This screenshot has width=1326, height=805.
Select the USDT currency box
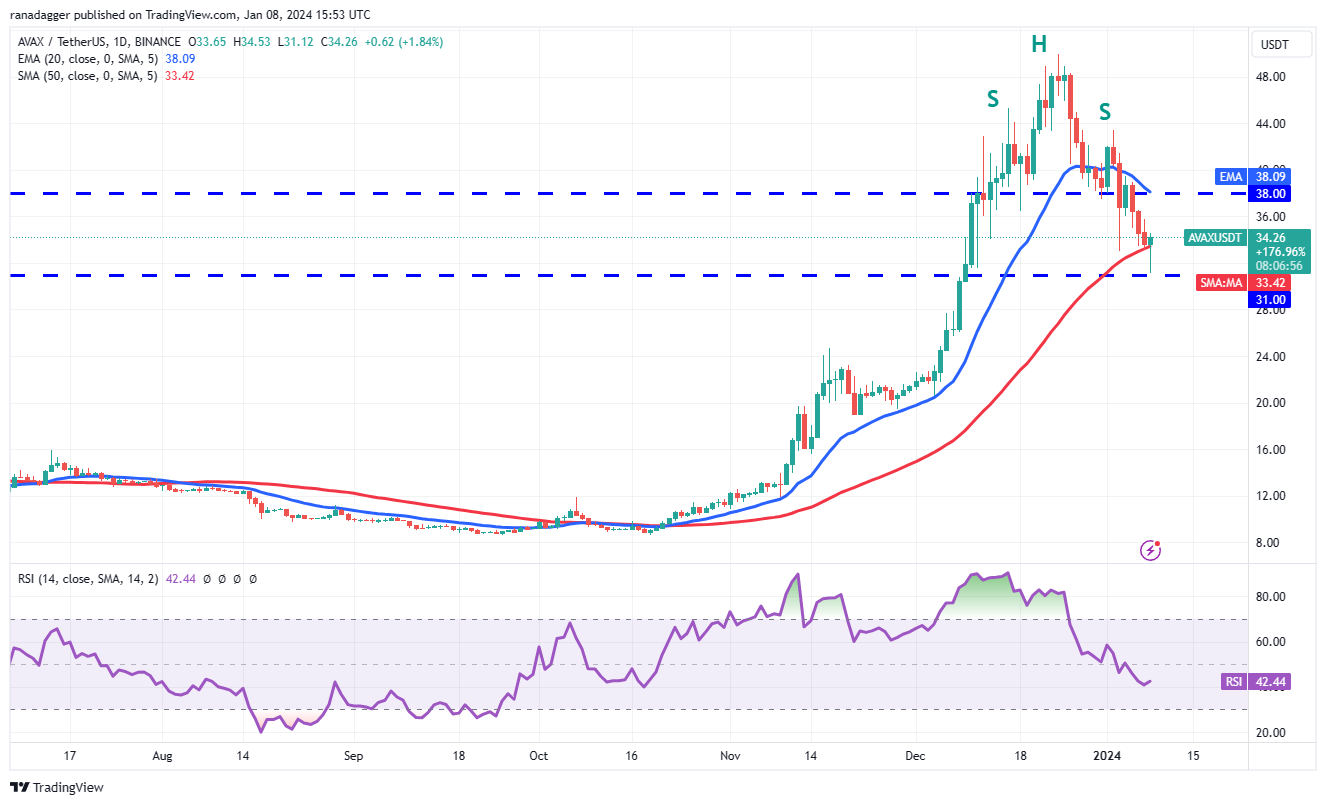pyautogui.click(x=1276, y=44)
